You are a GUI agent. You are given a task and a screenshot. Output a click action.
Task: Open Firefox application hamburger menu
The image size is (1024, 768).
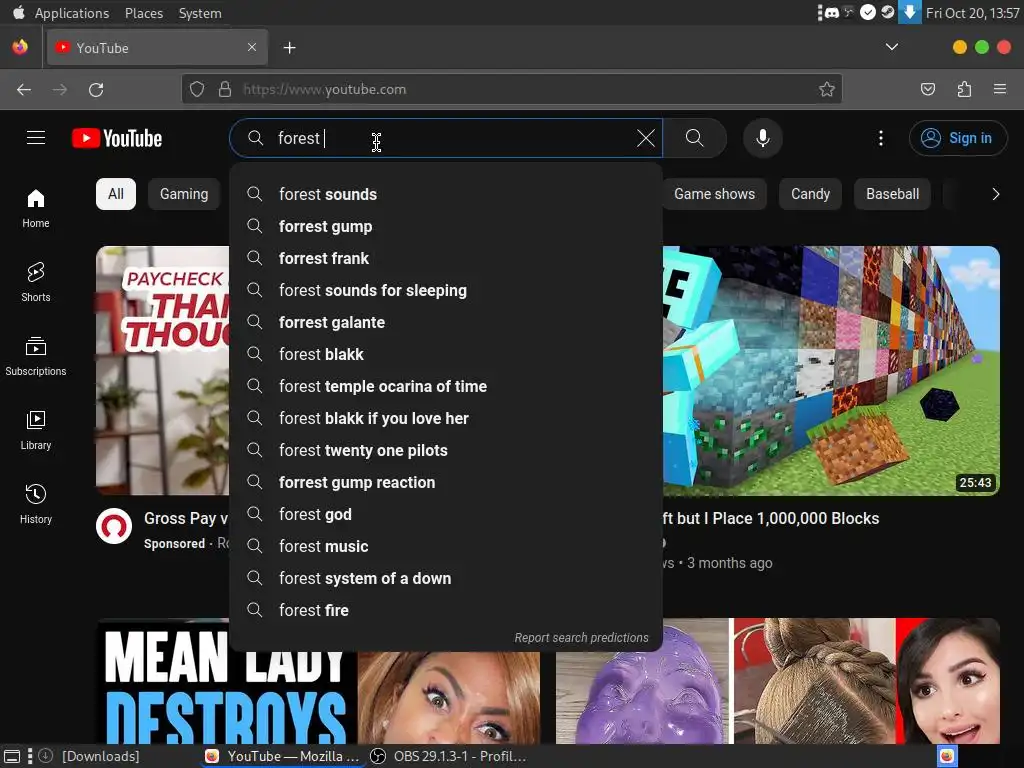point(1000,89)
